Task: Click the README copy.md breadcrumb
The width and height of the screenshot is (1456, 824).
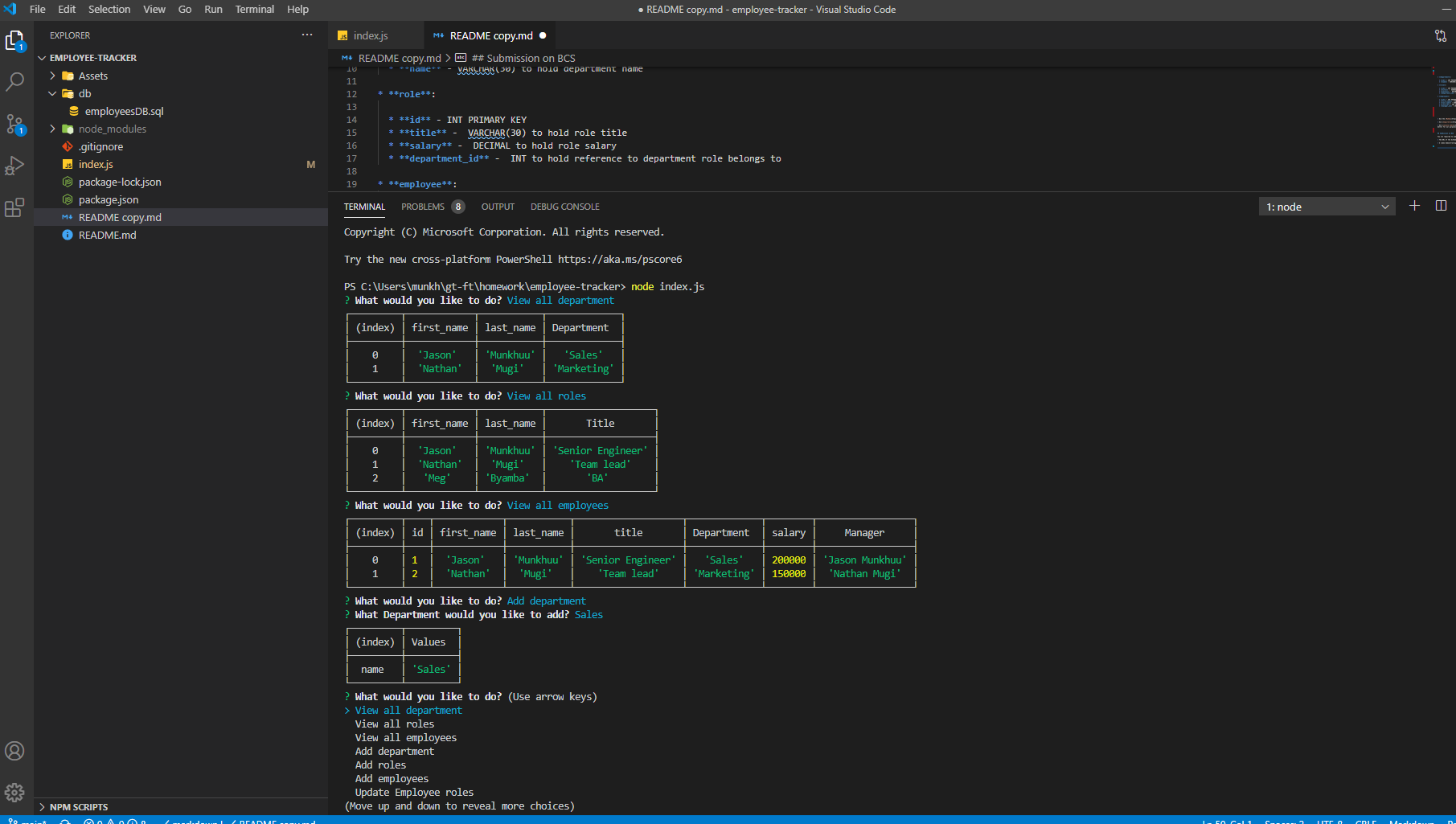Action: click(400, 58)
